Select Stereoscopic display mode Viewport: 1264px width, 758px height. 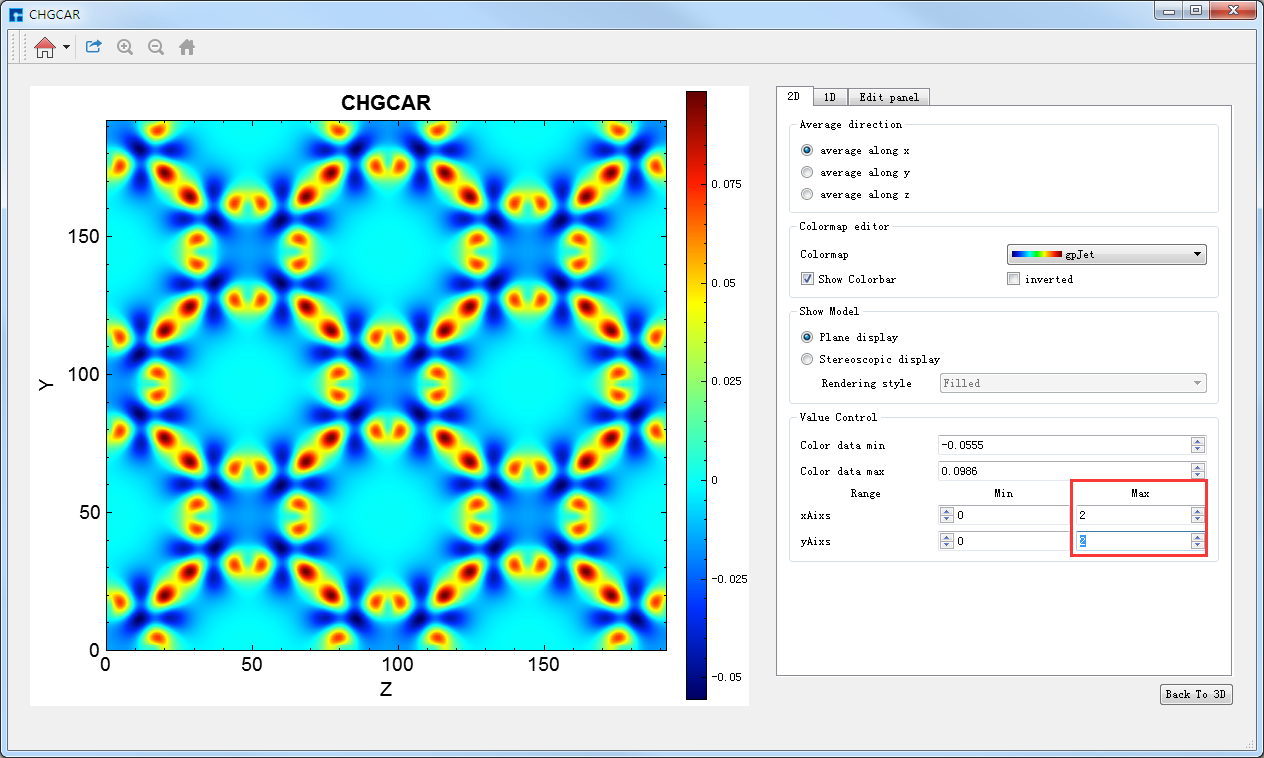(x=807, y=359)
